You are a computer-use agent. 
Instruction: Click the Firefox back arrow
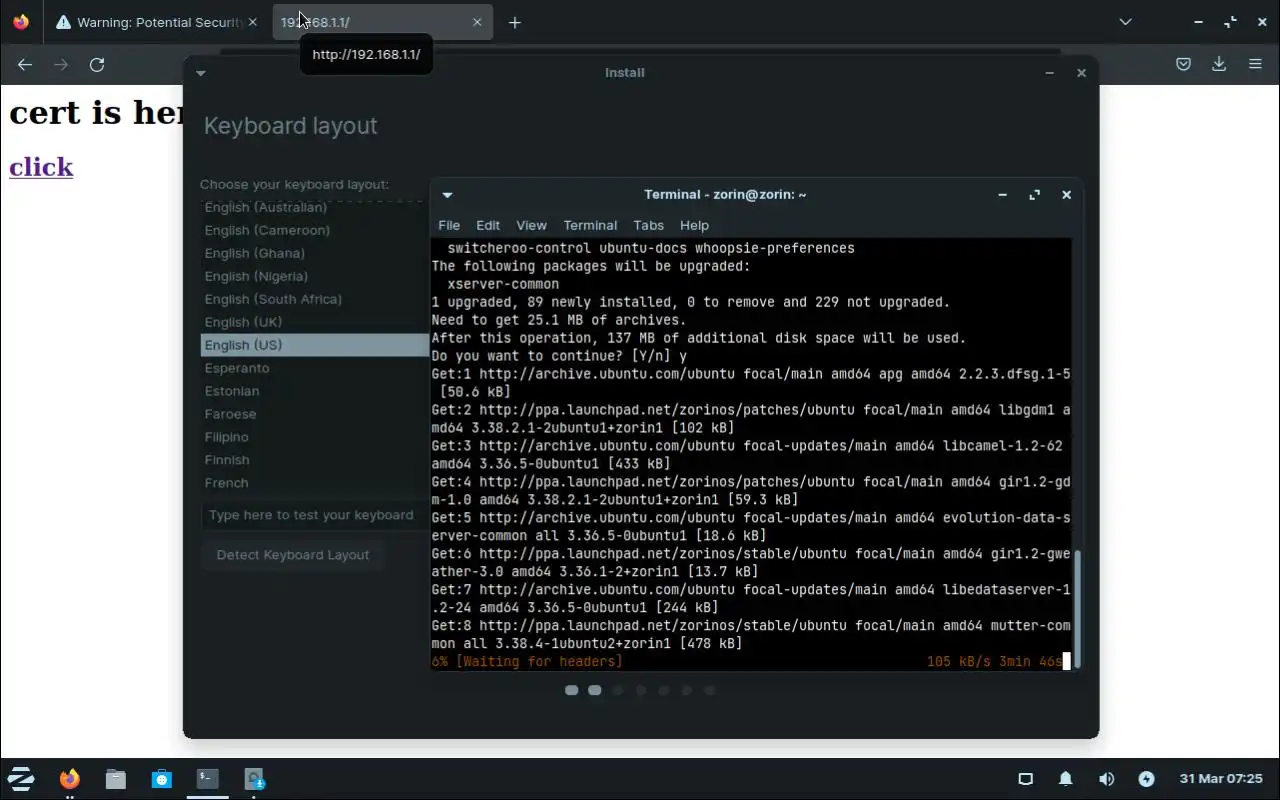[x=25, y=64]
